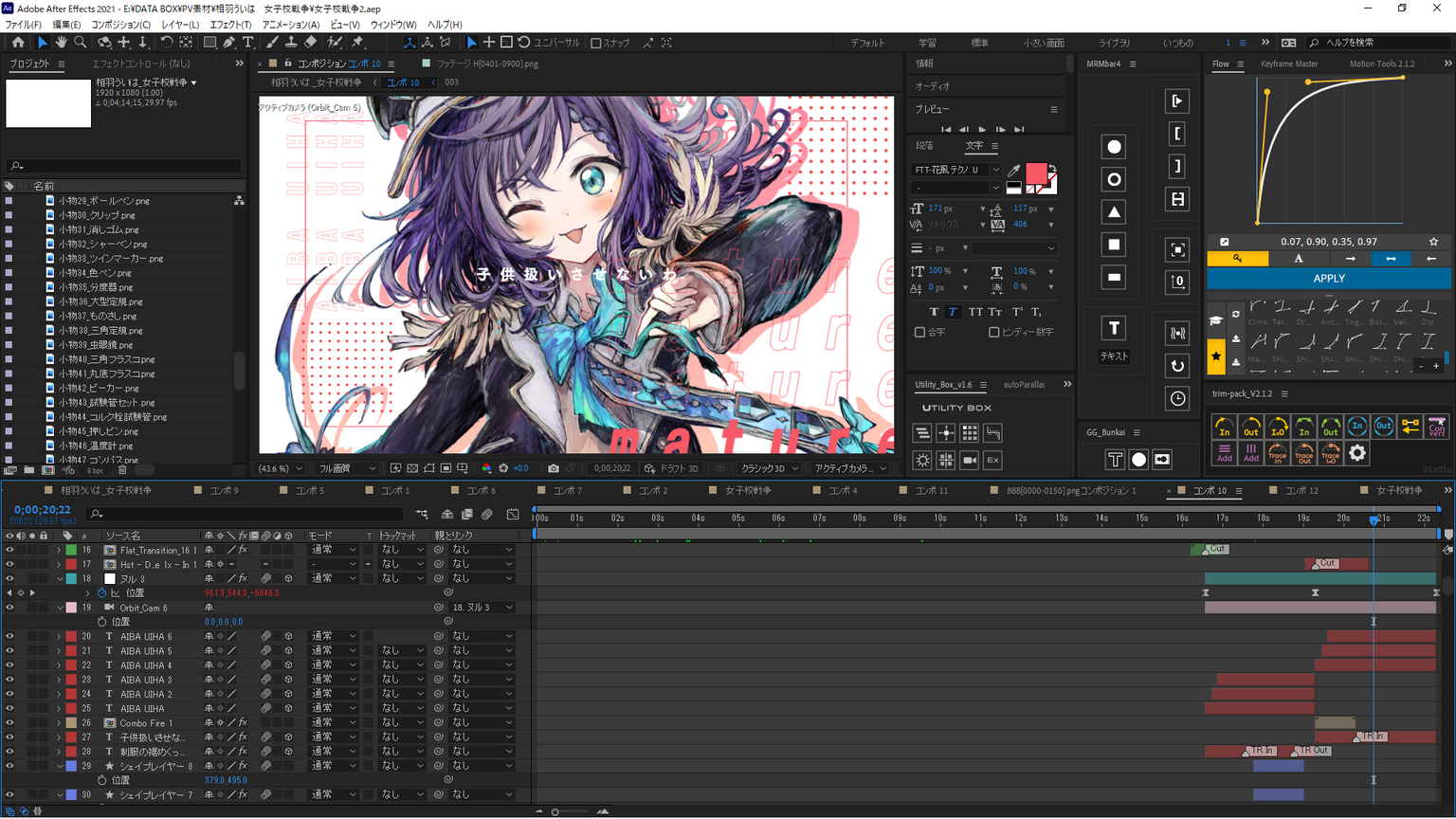Image resolution: width=1456 pixels, height=819 pixels.
Task: Click the red text fill color swatch
Action: coord(1035,173)
